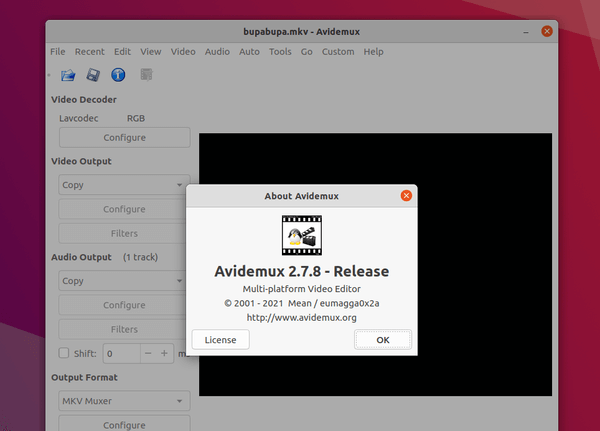Click the "Output Format" section heading
The image size is (600, 431).
click(85, 377)
